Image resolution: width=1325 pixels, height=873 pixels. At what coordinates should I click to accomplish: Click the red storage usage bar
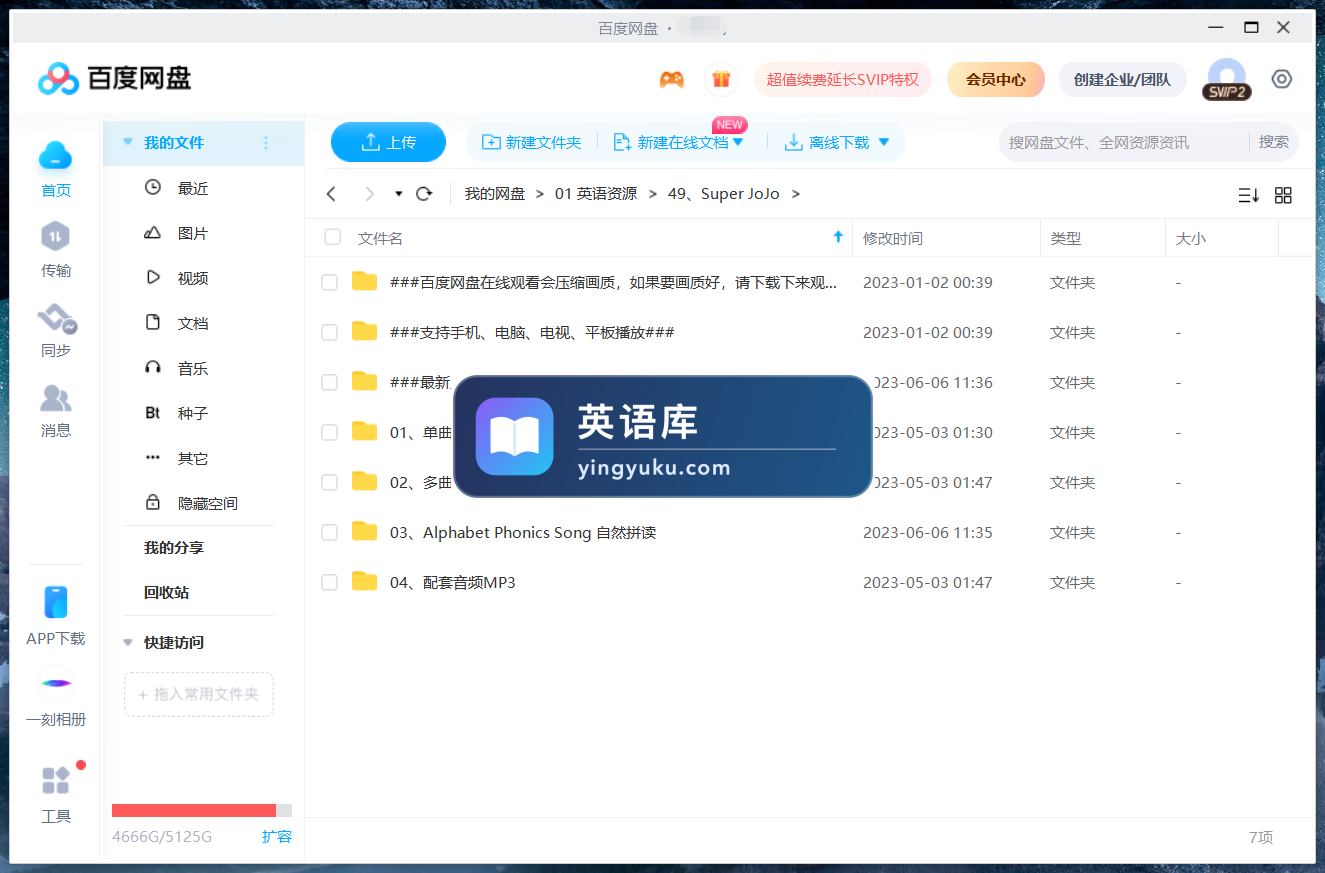click(194, 810)
